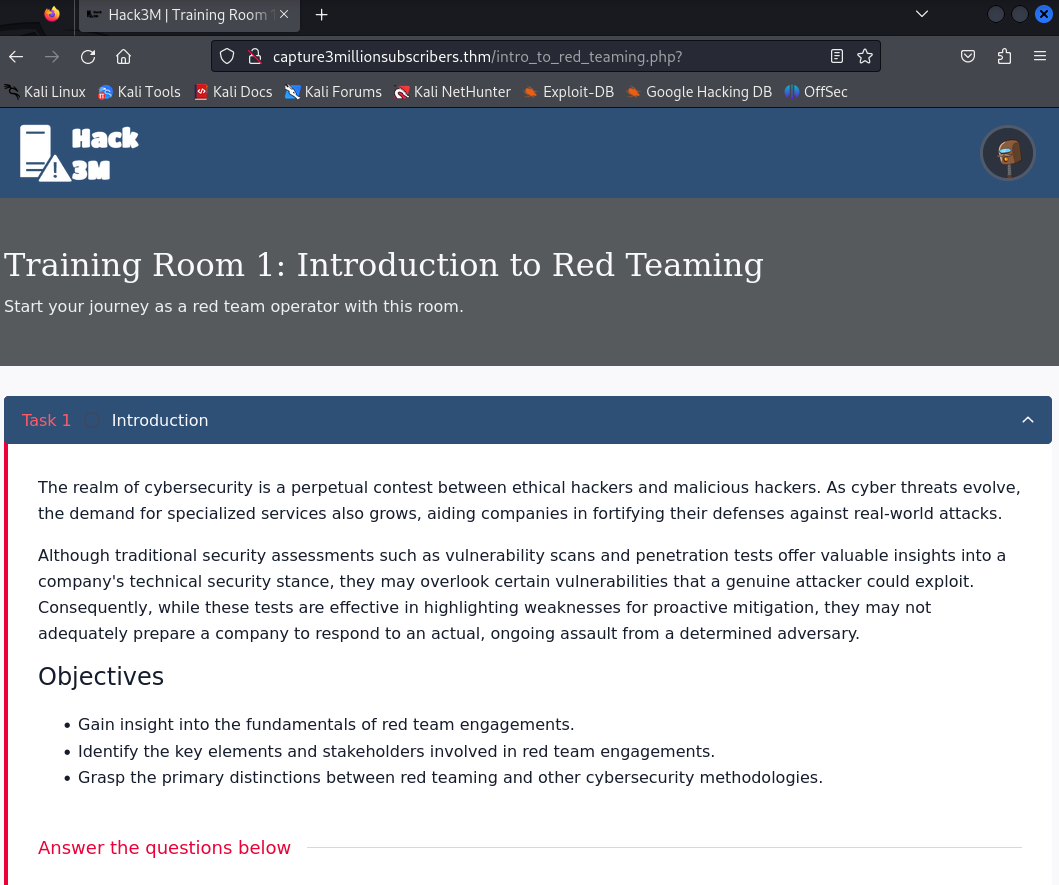This screenshot has width=1059, height=885.
Task: Open the Firefox extensions menu
Action: [x=1004, y=57]
